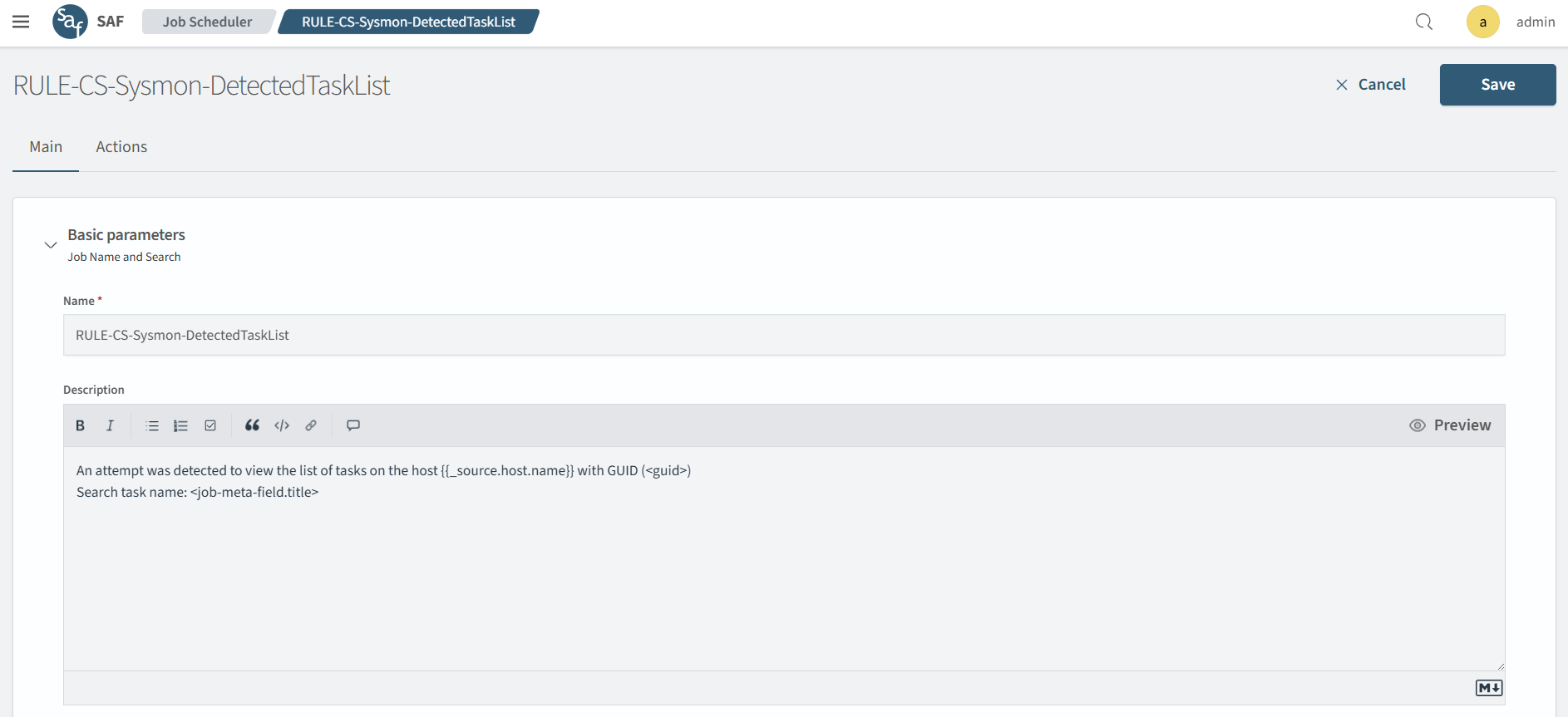Insert a blockquote
This screenshot has width=1568, height=717.
pos(252,425)
